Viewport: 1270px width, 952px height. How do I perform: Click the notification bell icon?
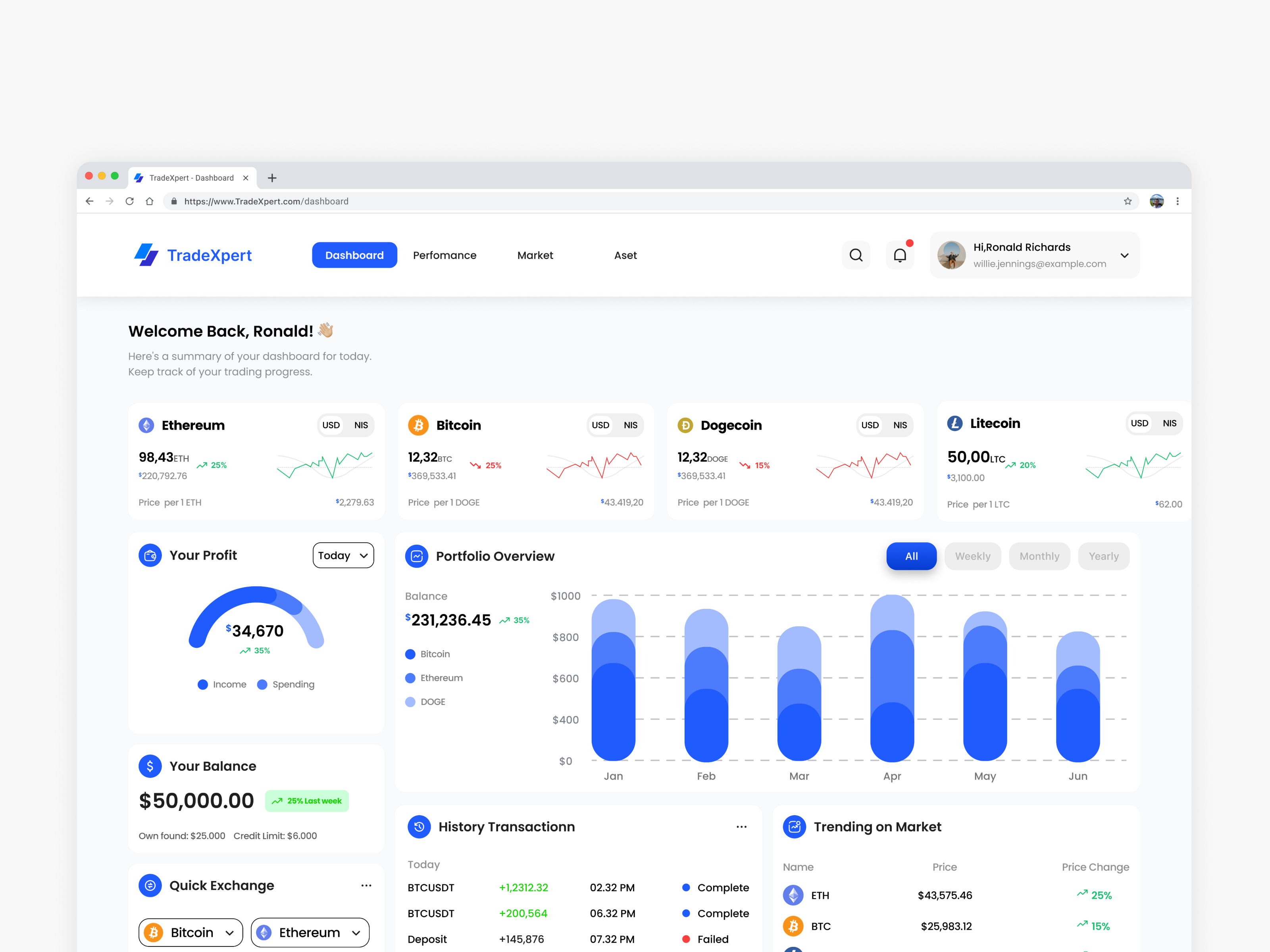pos(900,255)
